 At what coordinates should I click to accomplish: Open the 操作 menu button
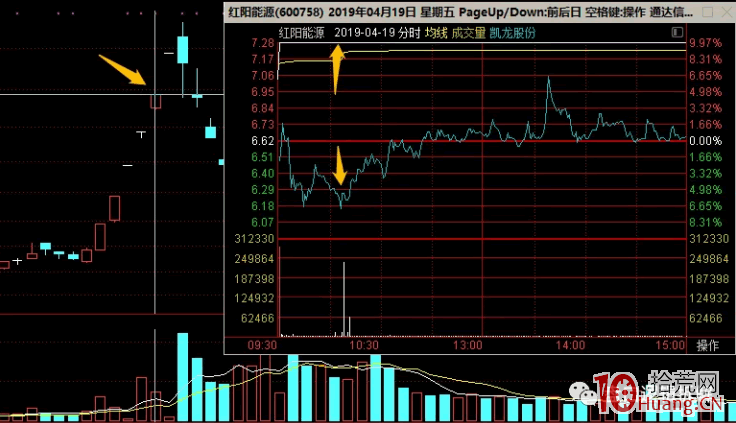tap(708, 346)
